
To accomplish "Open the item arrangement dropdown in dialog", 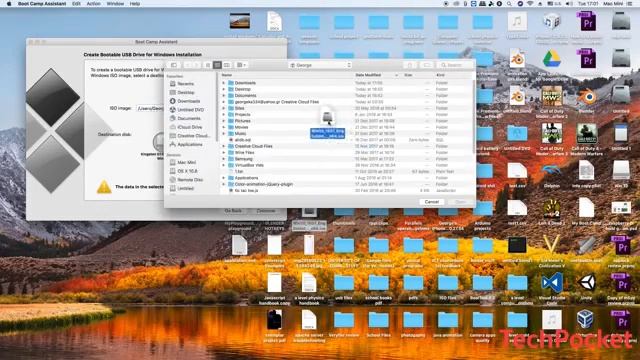I will click(242, 65).
